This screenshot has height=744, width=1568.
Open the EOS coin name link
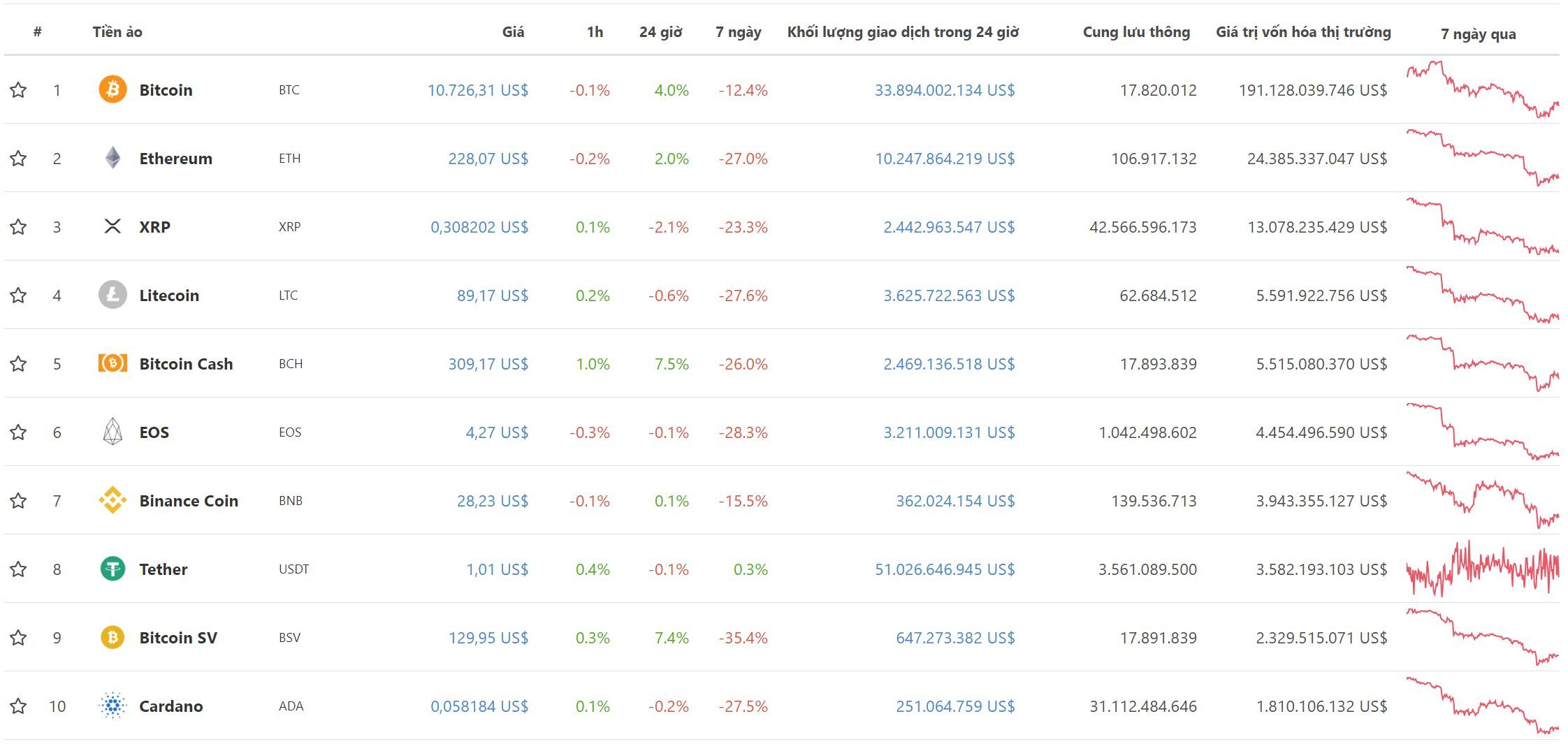tap(154, 432)
